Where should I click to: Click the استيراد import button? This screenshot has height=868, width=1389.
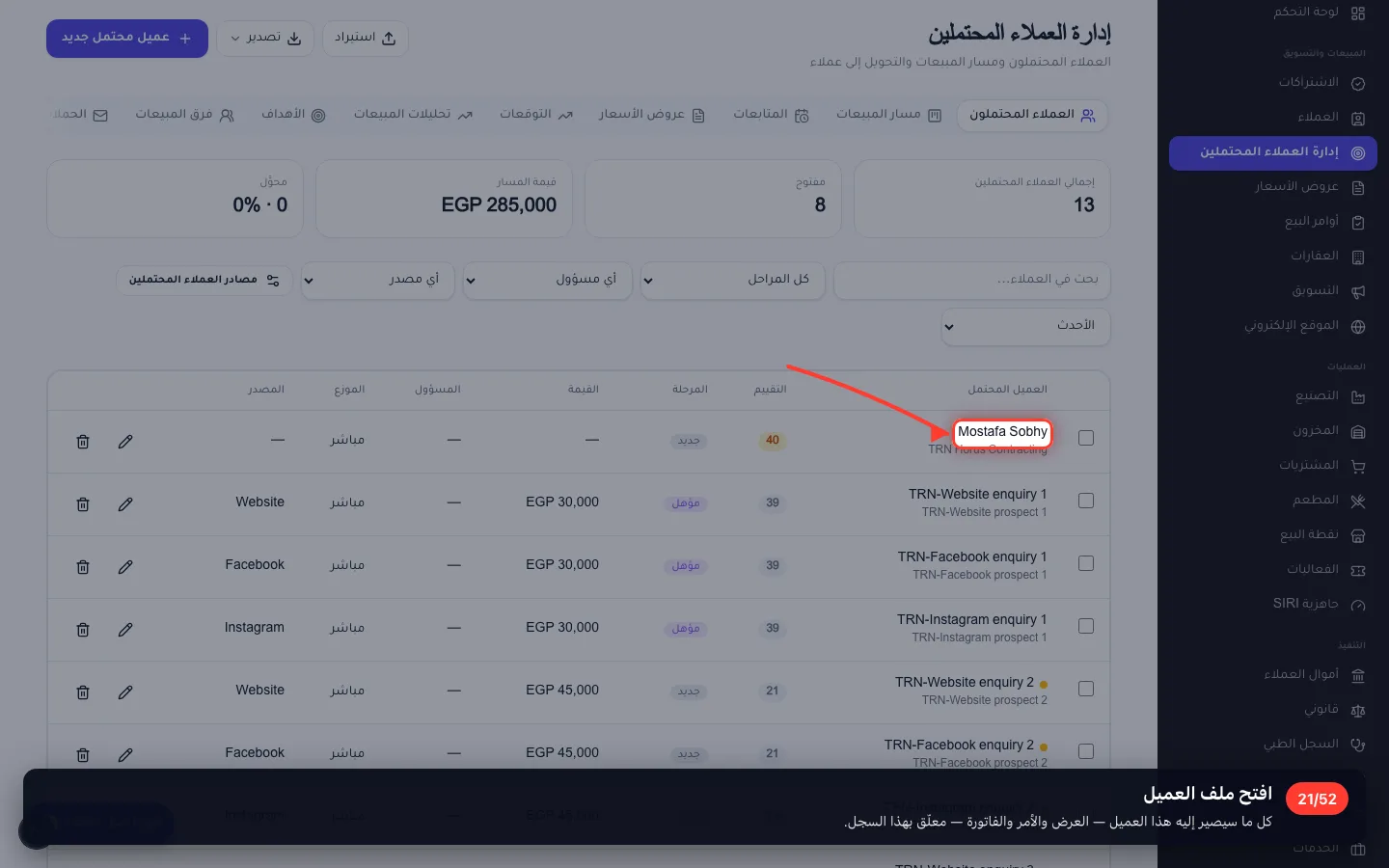point(365,38)
